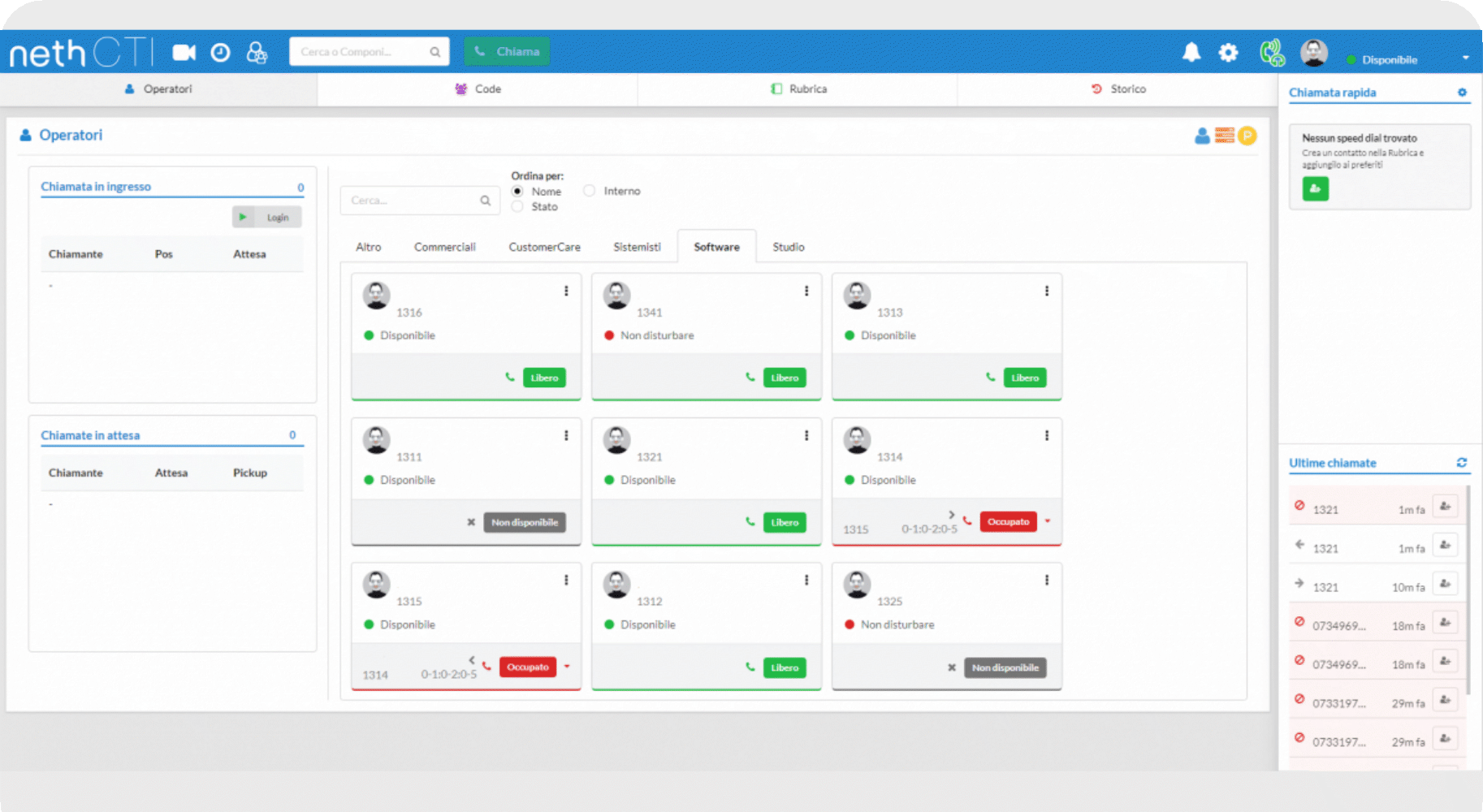This screenshot has width=1483, height=812.
Task: Refresh the Ultime chiamate list
Action: (1461, 462)
